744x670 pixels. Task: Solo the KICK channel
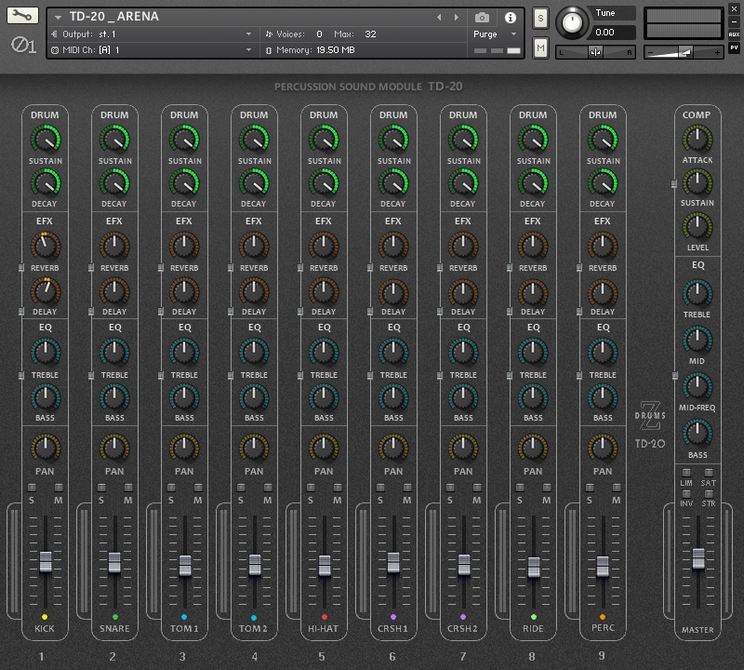(32, 488)
